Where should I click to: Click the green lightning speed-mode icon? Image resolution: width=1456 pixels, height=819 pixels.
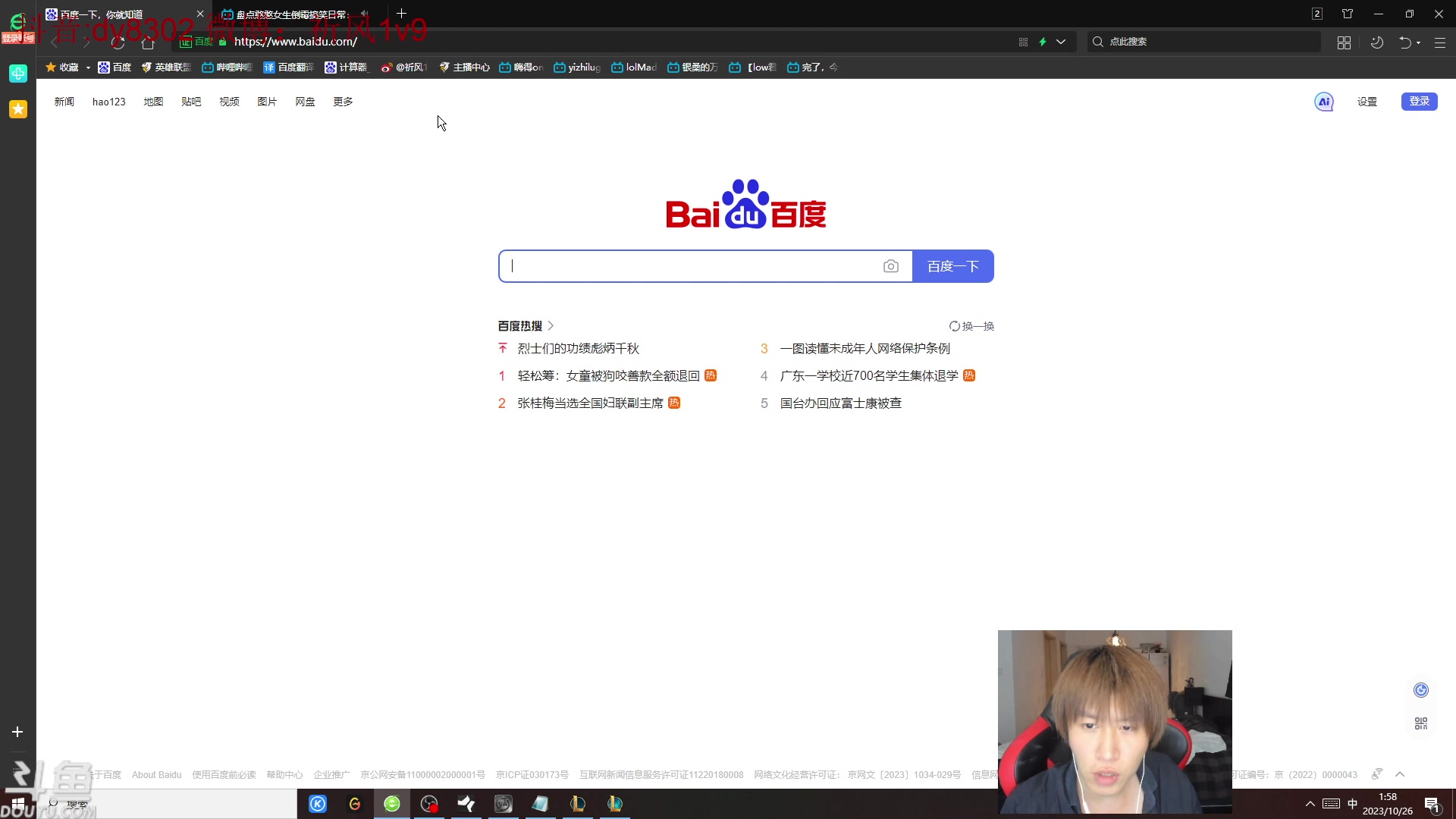coord(1043,42)
